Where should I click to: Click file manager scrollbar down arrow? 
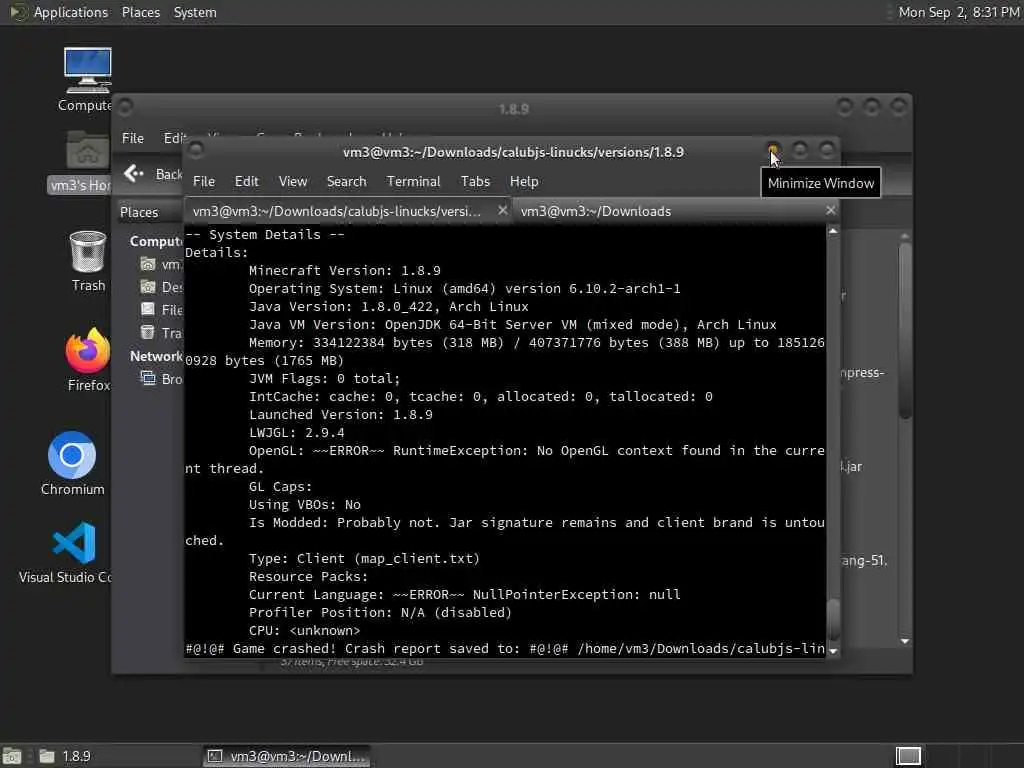(x=904, y=641)
